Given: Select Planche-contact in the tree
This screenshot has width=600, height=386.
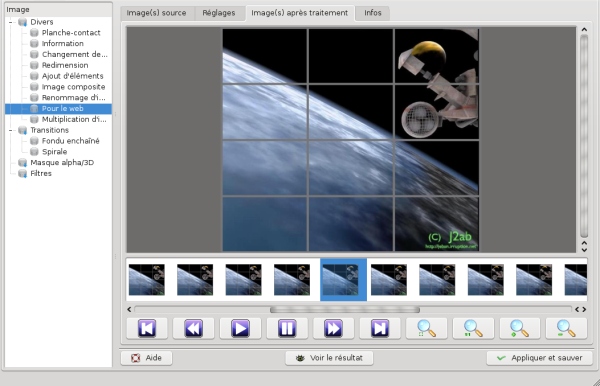Looking at the screenshot, I should (71, 33).
